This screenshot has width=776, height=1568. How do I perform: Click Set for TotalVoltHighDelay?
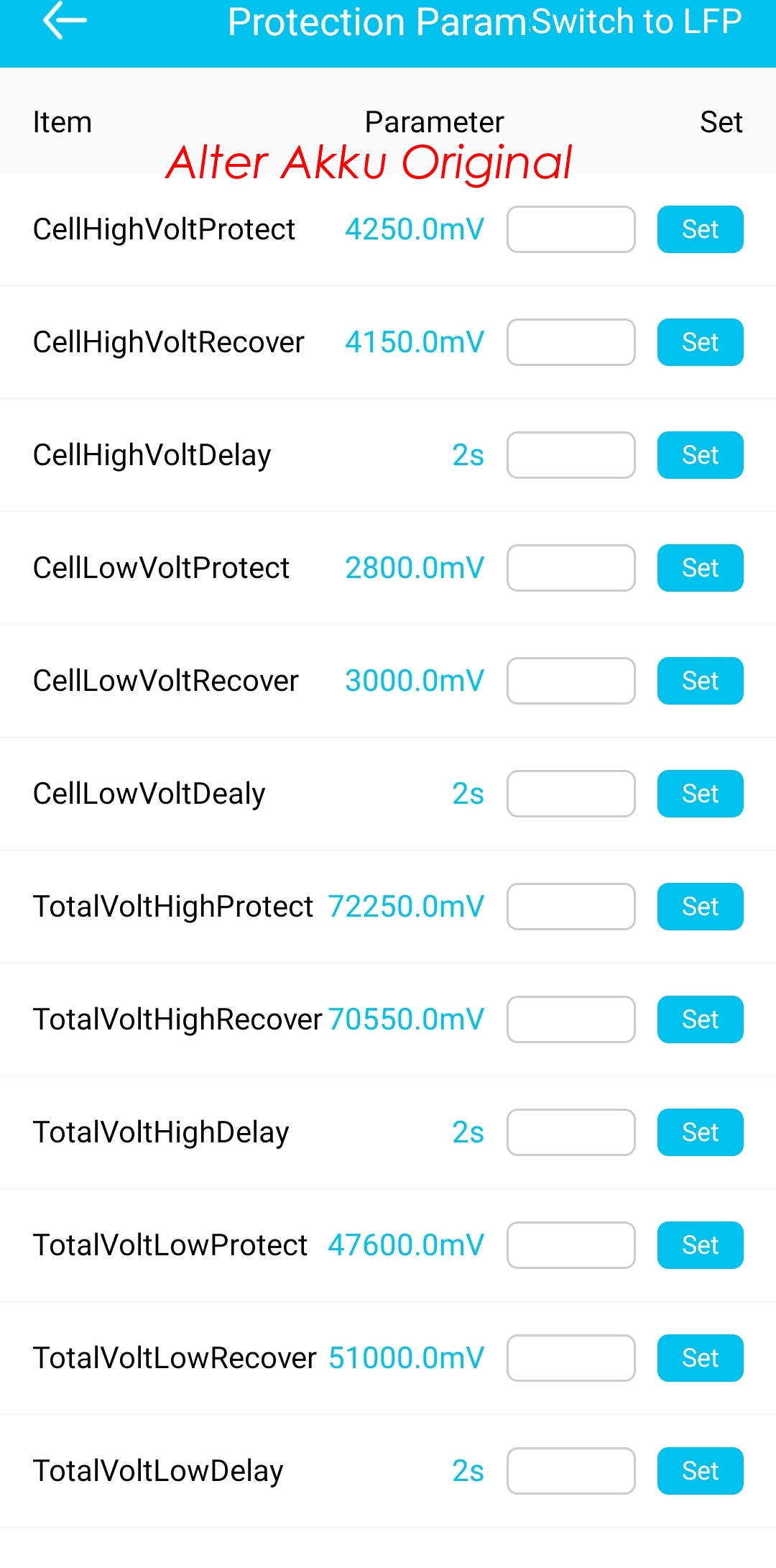[x=700, y=1132]
